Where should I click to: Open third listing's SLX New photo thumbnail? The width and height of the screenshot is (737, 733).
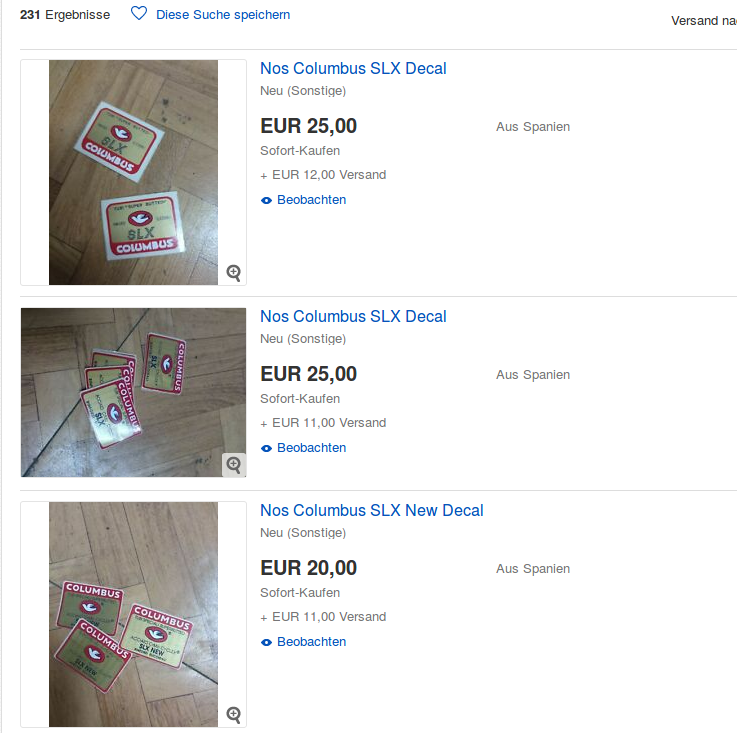(133, 614)
